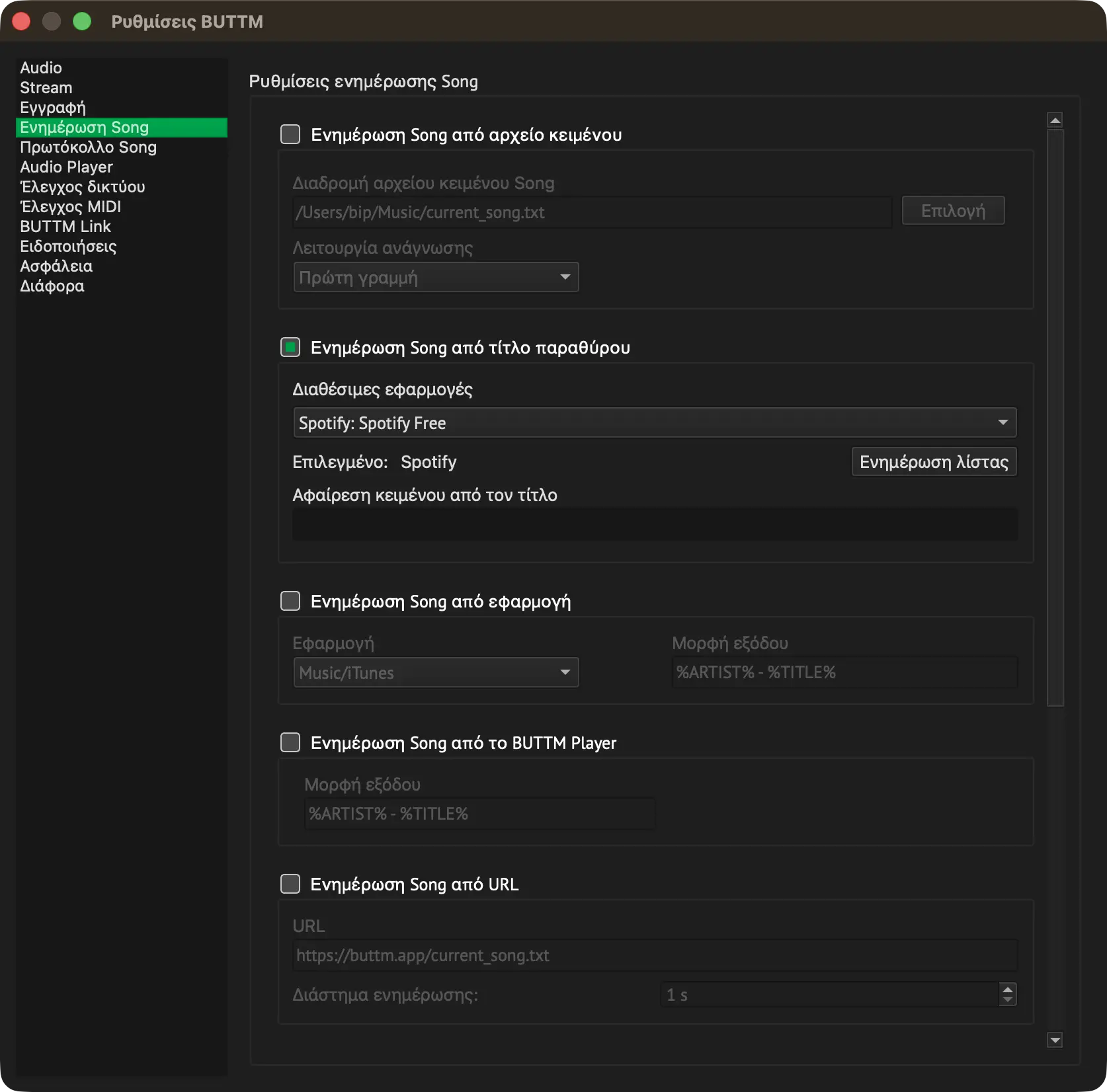Select Πρωτόκολλο Song in the sidebar
The width and height of the screenshot is (1107, 1092).
pos(122,147)
